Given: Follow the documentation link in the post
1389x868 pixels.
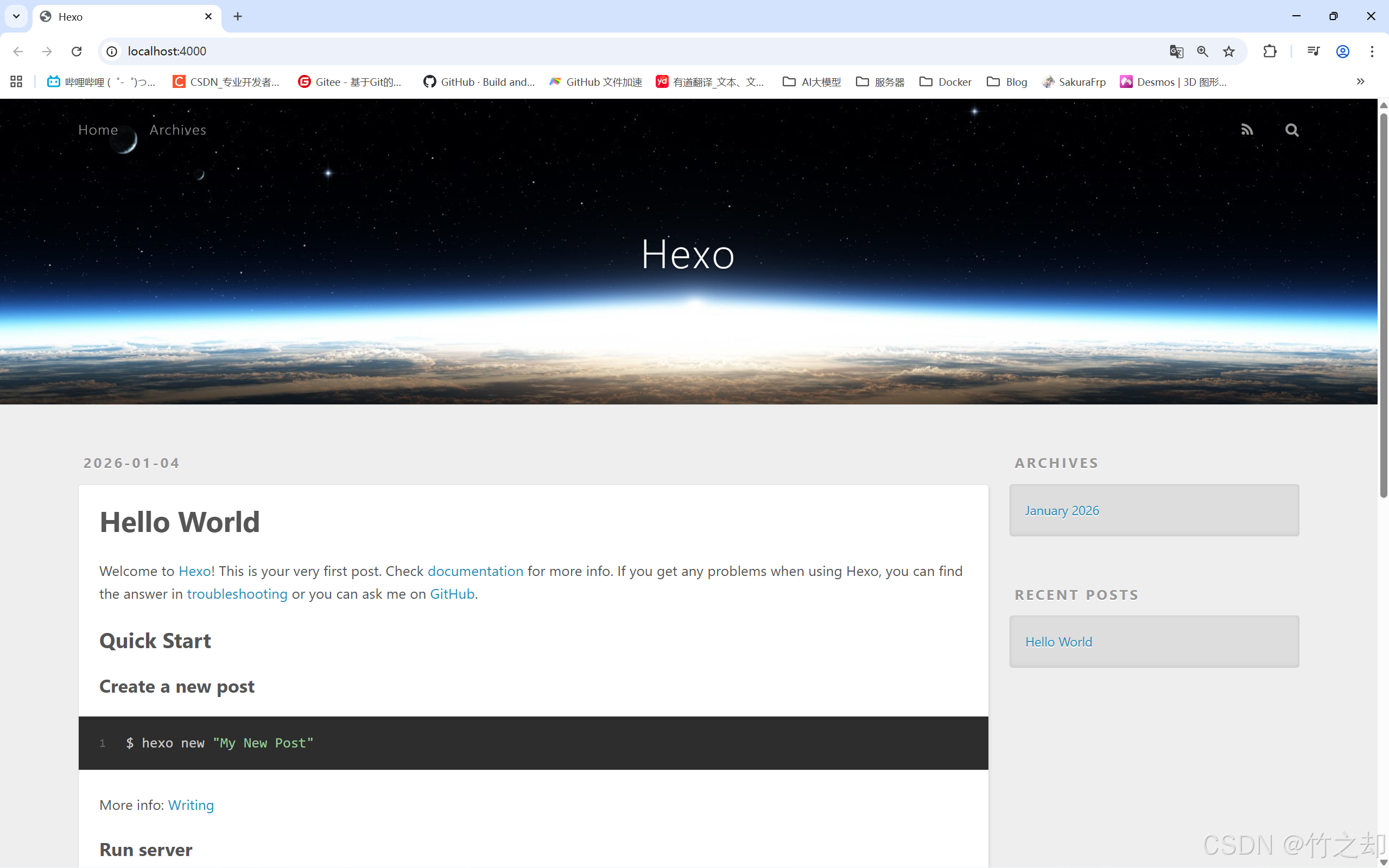Looking at the screenshot, I should point(475,571).
